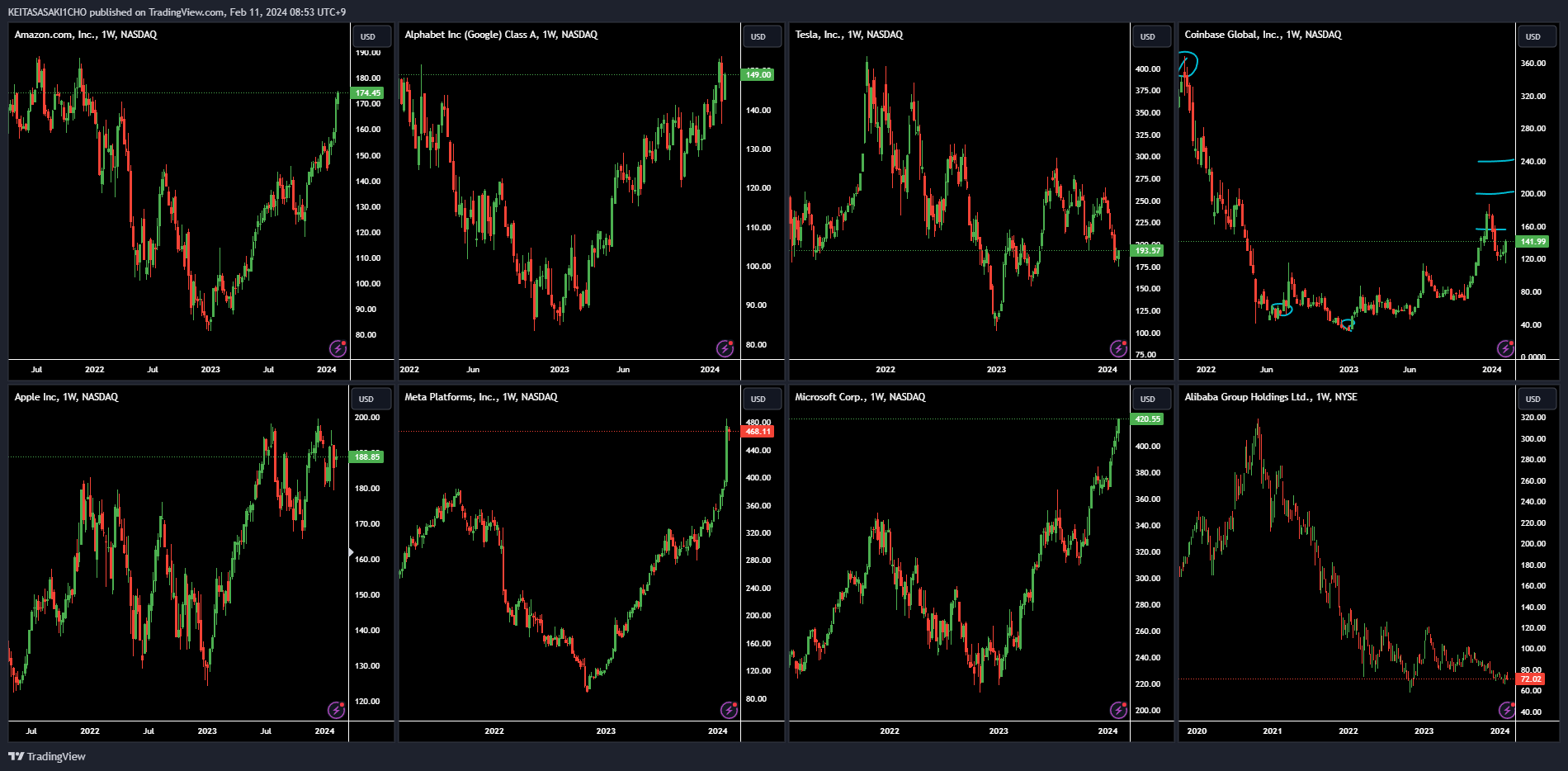Click the red 72.02 price label on the Alibaba chart
Image resolution: width=1568 pixels, height=771 pixels.
(x=1531, y=679)
